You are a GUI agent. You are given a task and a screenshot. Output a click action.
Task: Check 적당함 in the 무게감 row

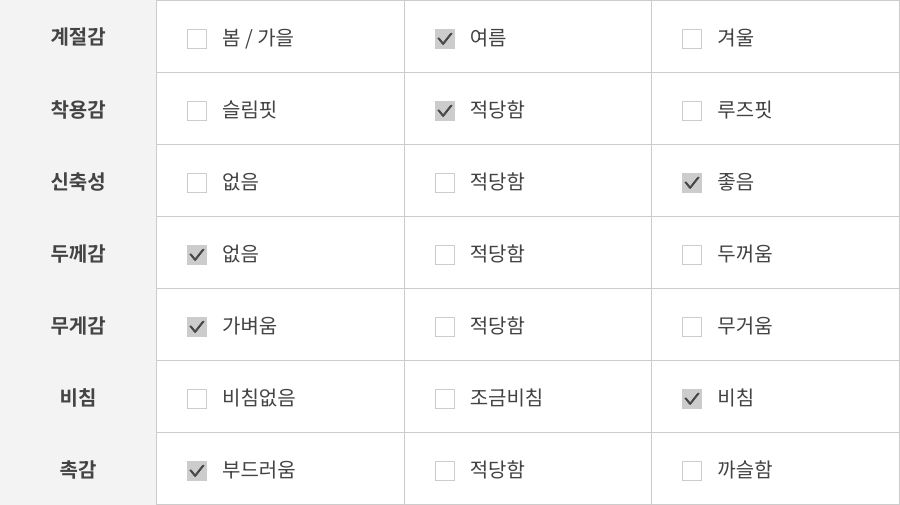pyautogui.click(x=445, y=327)
